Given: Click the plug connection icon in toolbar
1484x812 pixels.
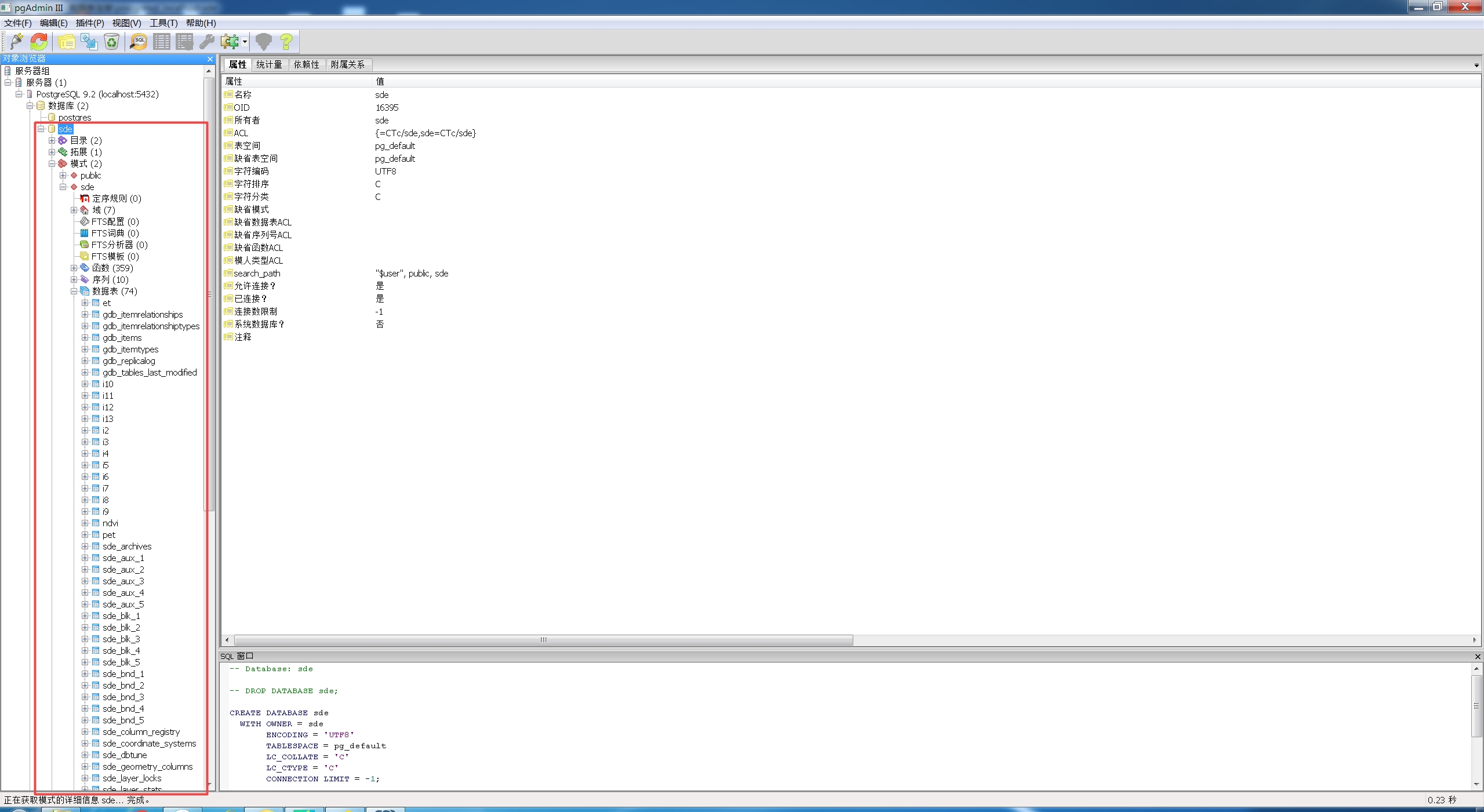Looking at the screenshot, I should (x=16, y=41).
